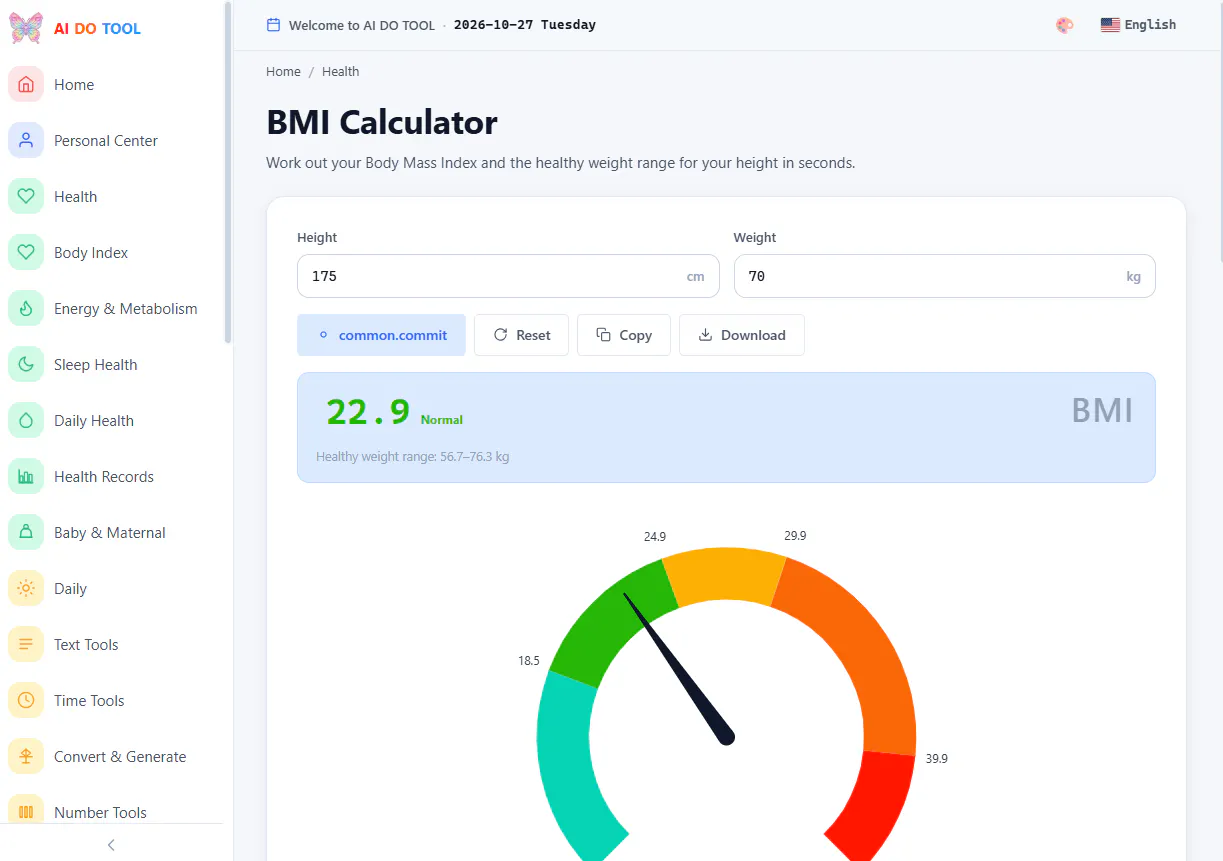Image resolution: width=1223 pixels, height=861 pixels.
Task: Select the Daily sun icon
Action: coord(26,589)
